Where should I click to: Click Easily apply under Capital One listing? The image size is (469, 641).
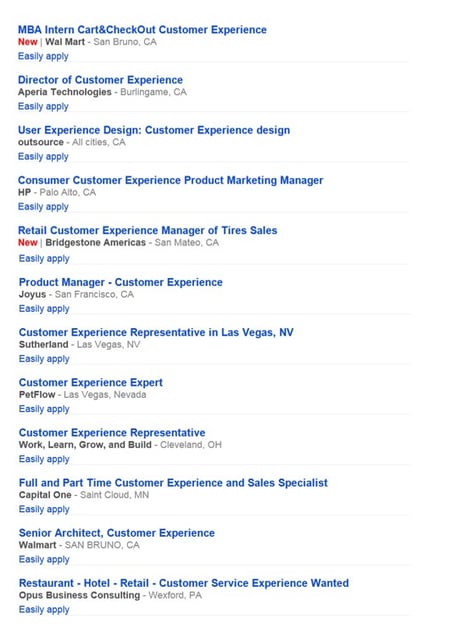tap(44, 509)
